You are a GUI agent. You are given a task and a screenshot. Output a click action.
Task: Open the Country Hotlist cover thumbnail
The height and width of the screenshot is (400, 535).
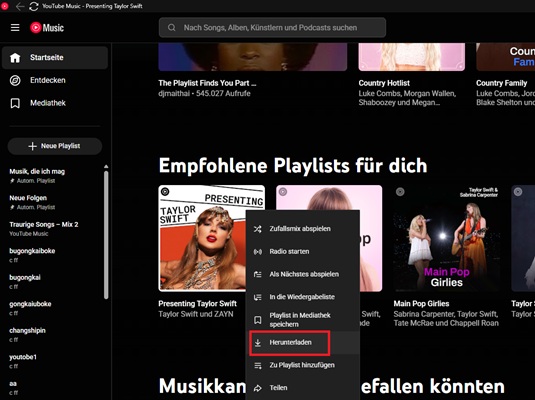411,57
